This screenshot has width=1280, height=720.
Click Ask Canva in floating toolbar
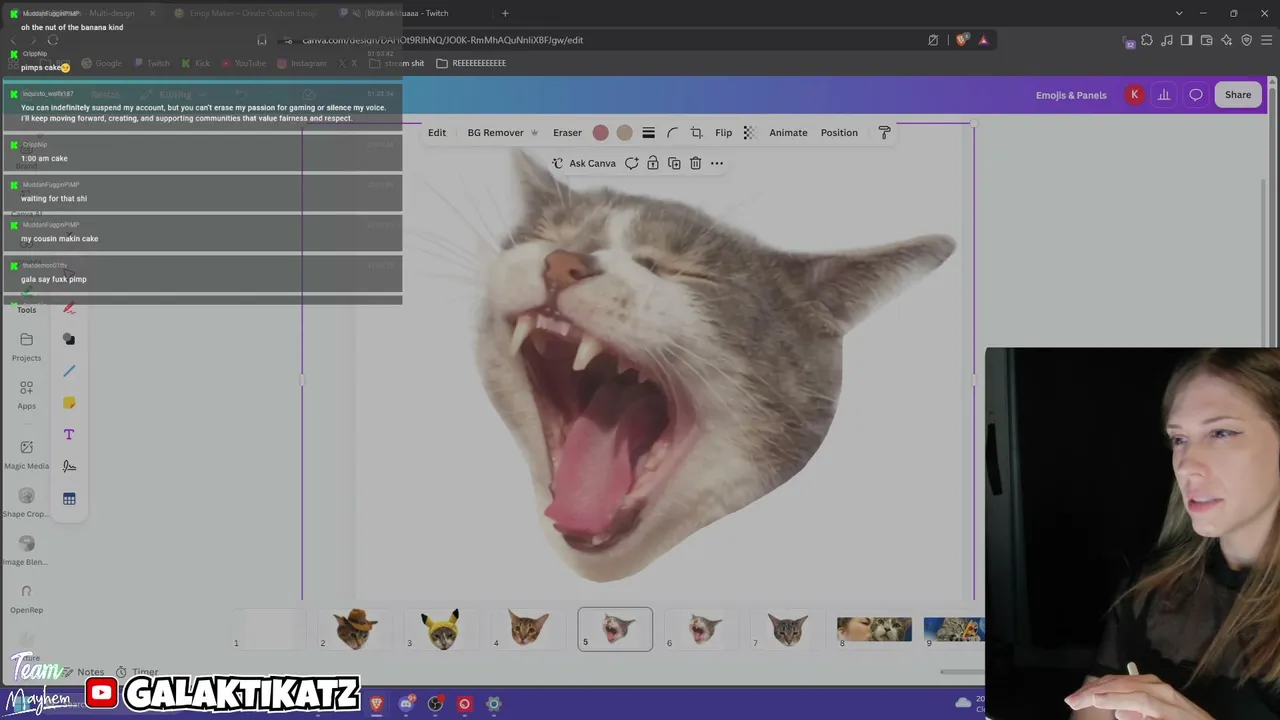point(584,163)
